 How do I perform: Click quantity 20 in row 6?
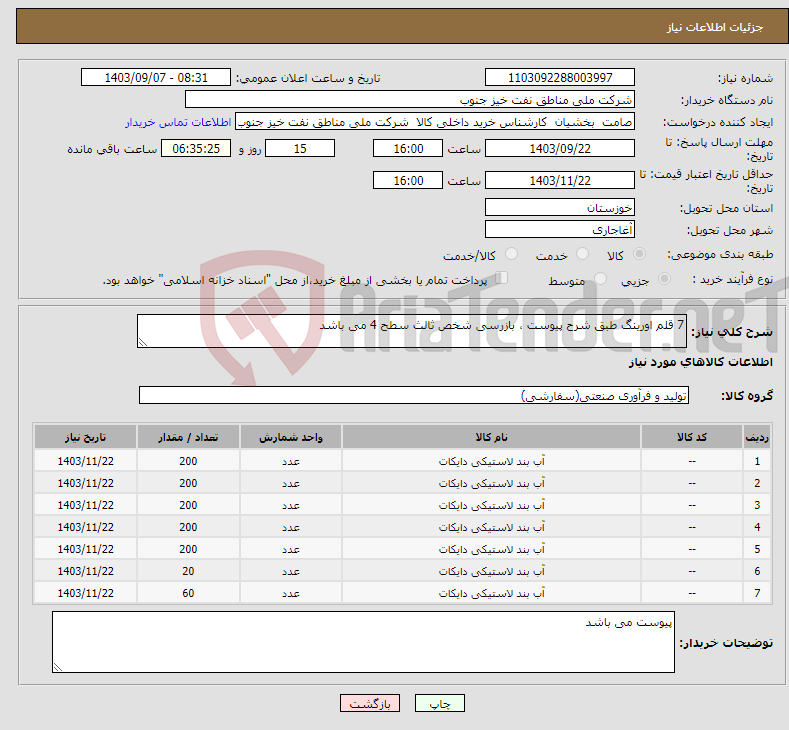(188, 572)
